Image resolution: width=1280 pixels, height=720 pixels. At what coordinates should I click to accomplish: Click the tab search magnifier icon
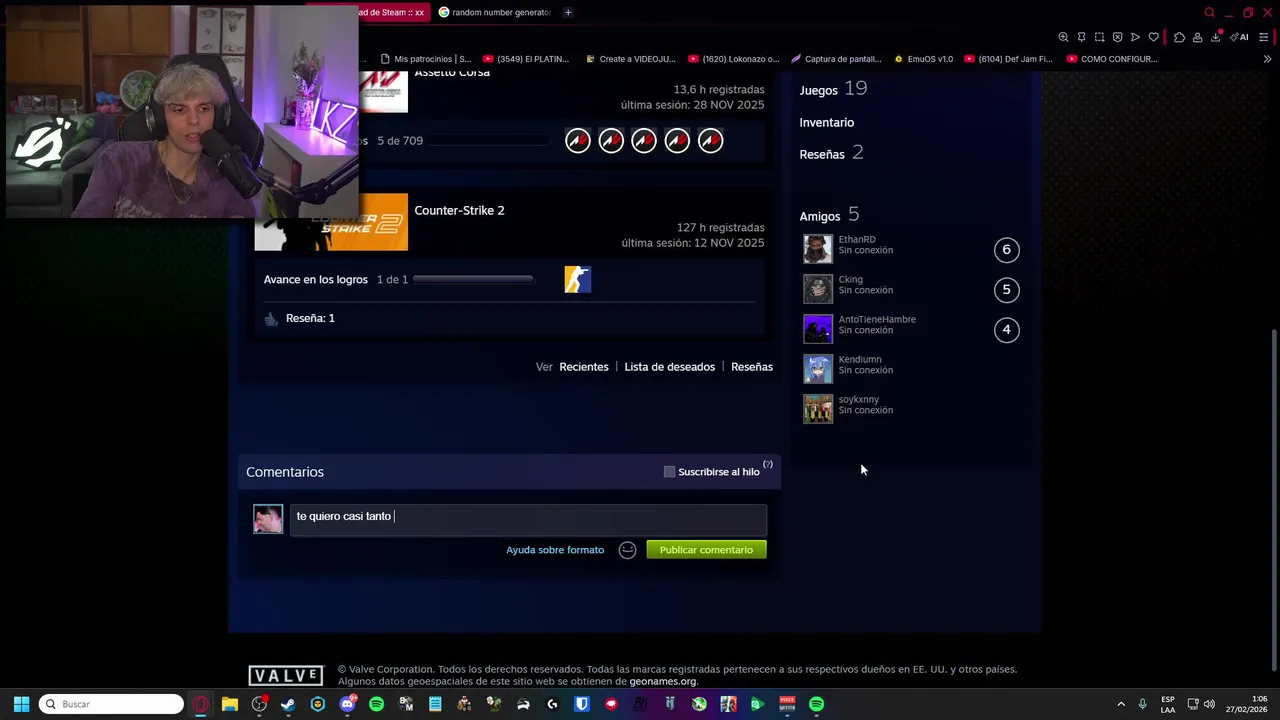(x=1209, y=12)
